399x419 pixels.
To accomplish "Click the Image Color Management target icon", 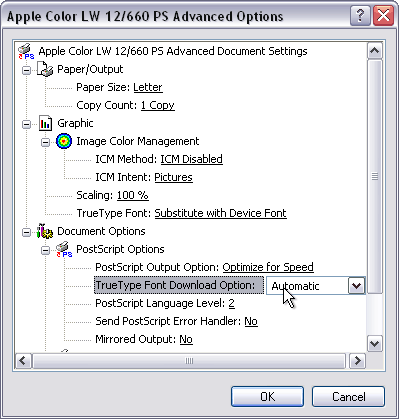I will click(x=64, y=141).
